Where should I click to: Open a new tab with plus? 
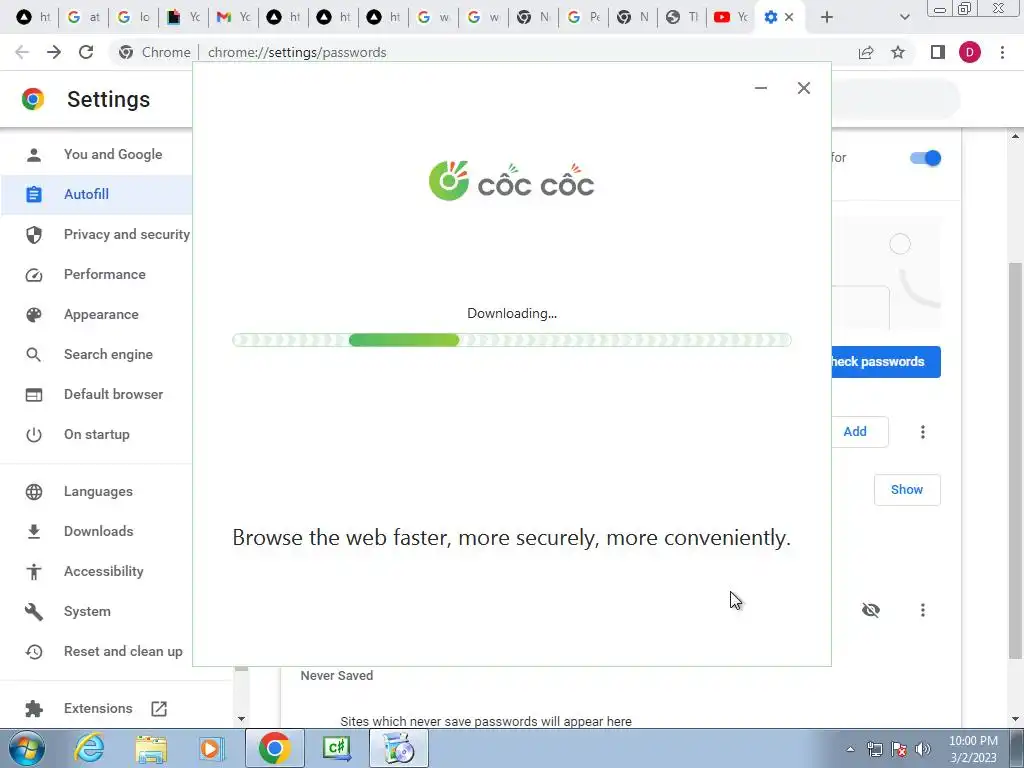coord(827,17)
